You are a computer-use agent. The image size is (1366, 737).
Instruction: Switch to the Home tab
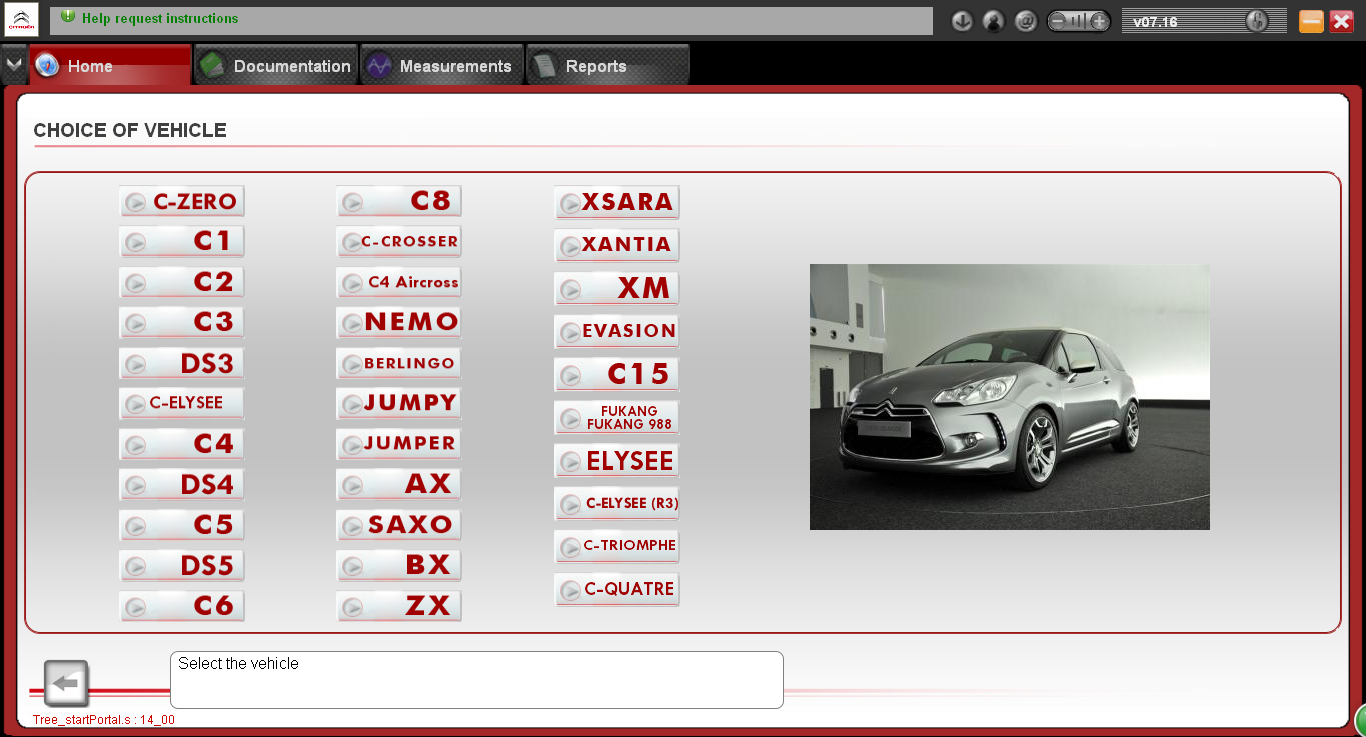(x=110, y=66)
